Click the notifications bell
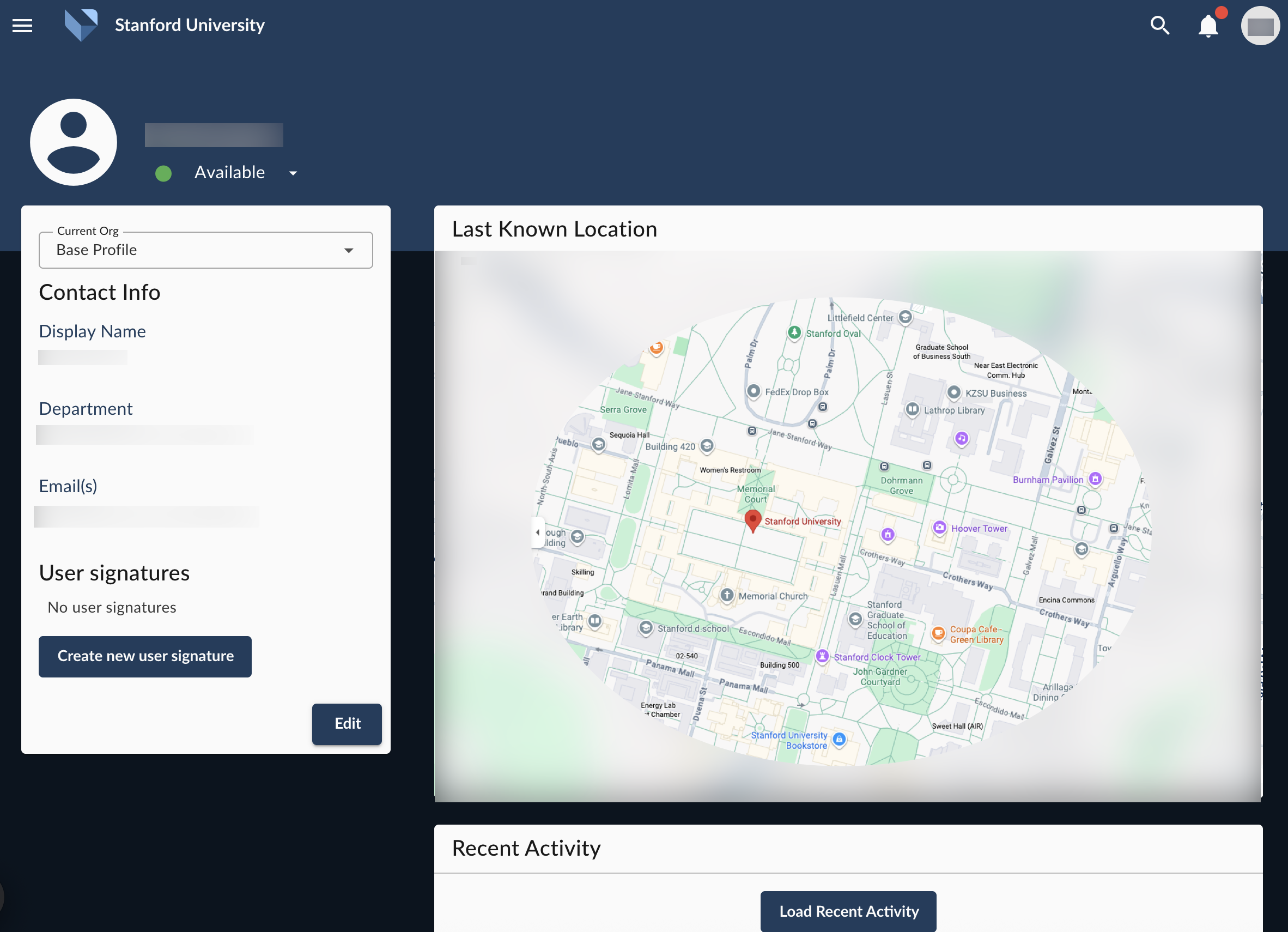Image resolution: width=1288 pixels, height=932 pixels. 1208,26
